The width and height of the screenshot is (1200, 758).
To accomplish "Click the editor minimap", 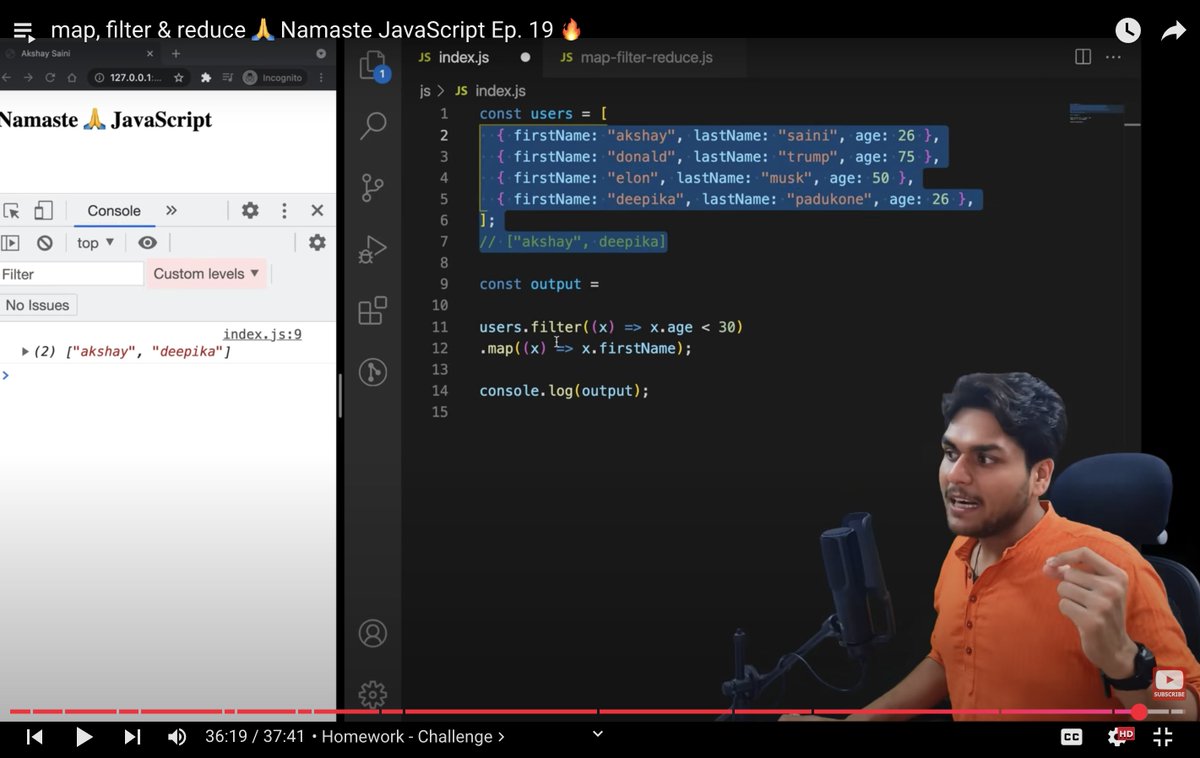I will click(1097, 112).
